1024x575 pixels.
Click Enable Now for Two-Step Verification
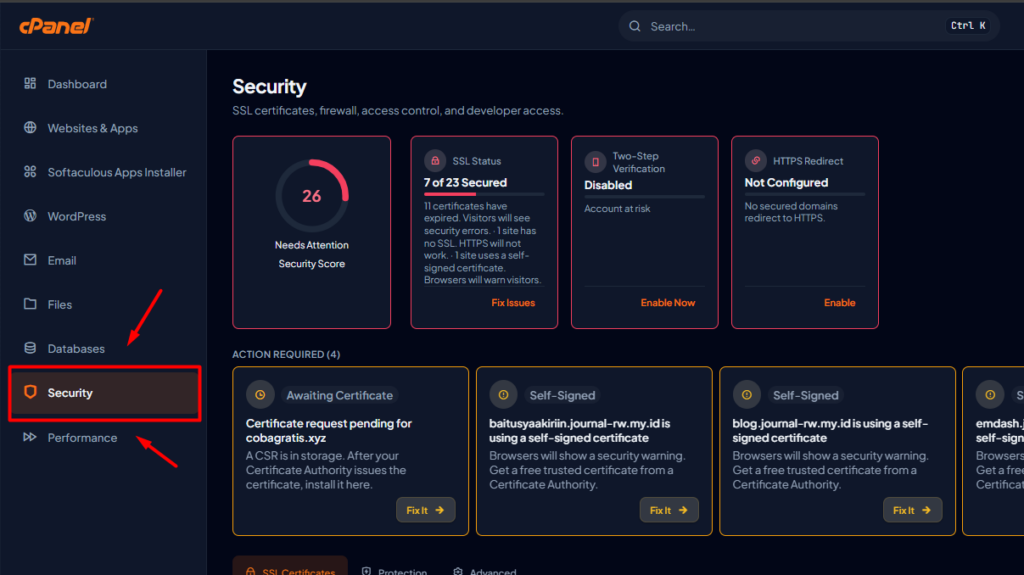(667, 303)
